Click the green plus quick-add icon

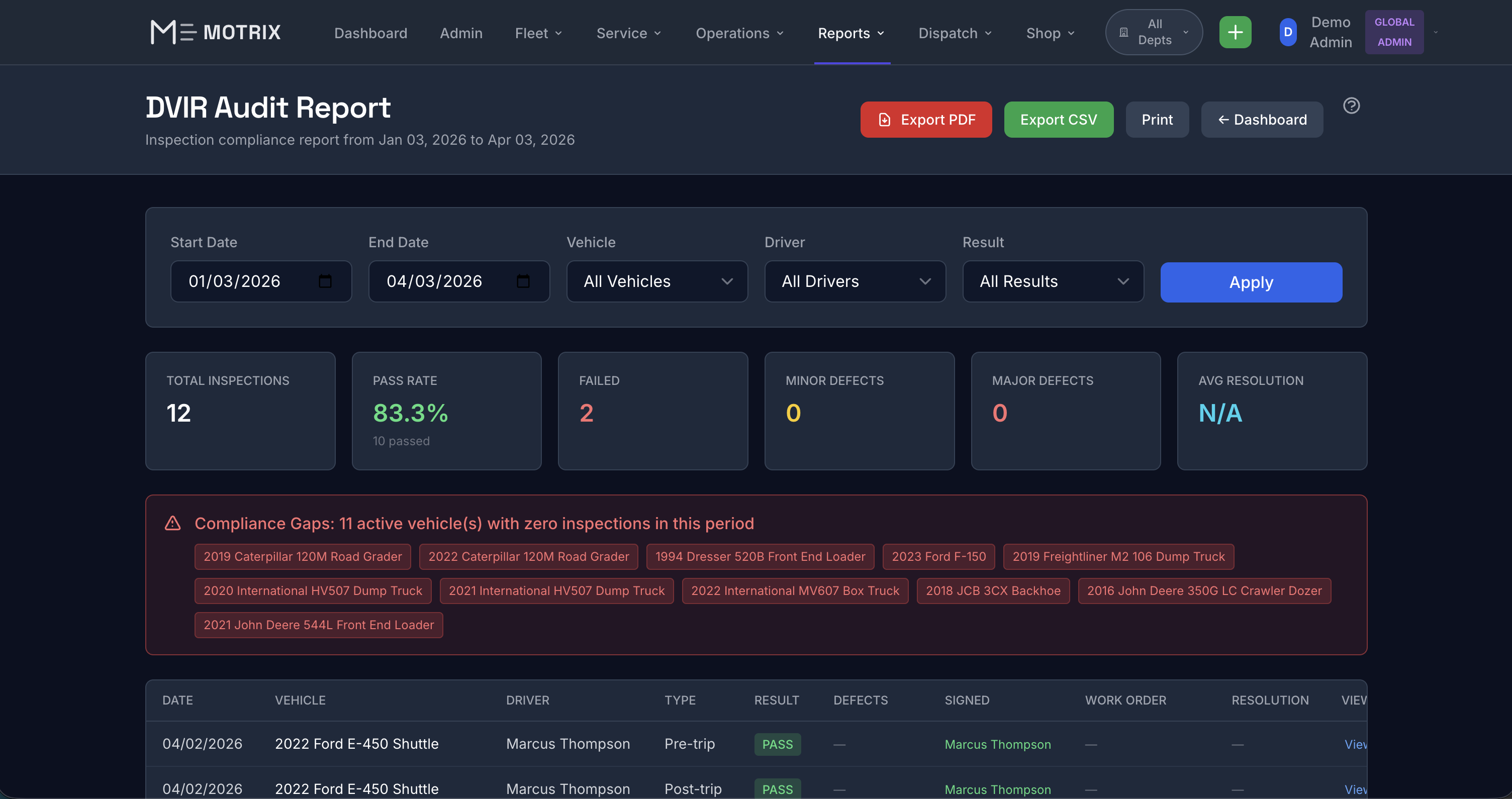(1235, 32)
